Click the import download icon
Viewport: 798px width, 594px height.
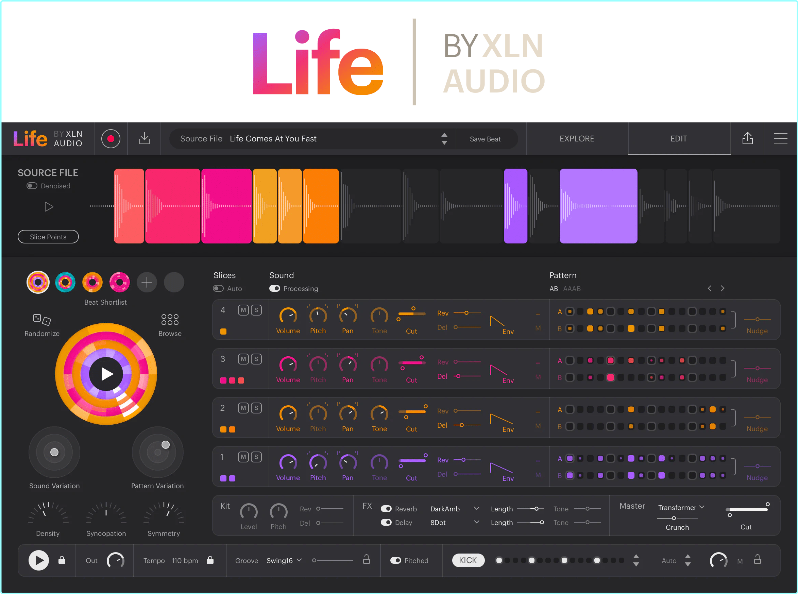(x=145, y=138)
